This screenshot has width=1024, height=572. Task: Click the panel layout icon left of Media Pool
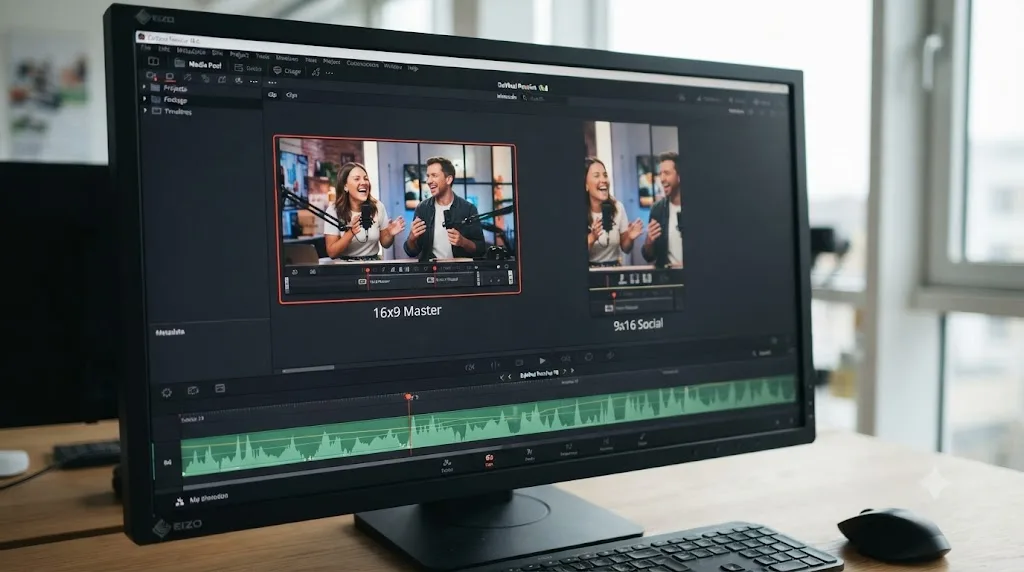click(x=153, y=61)
